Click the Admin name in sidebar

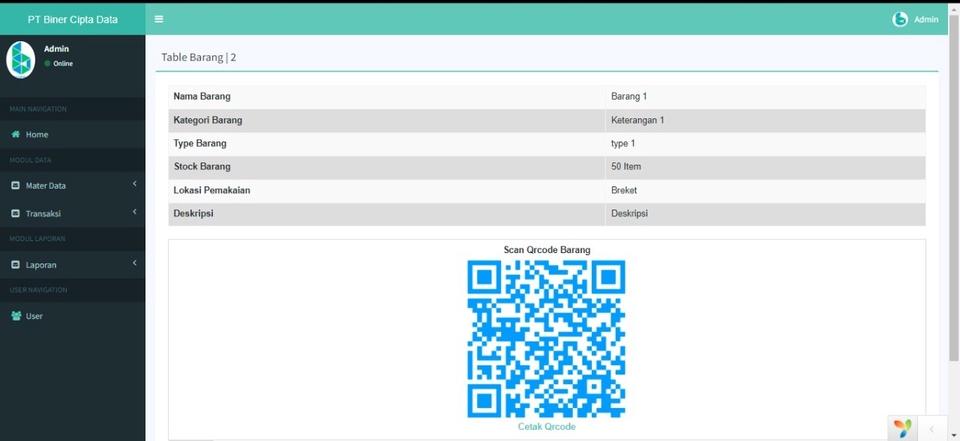coord(56,49)
